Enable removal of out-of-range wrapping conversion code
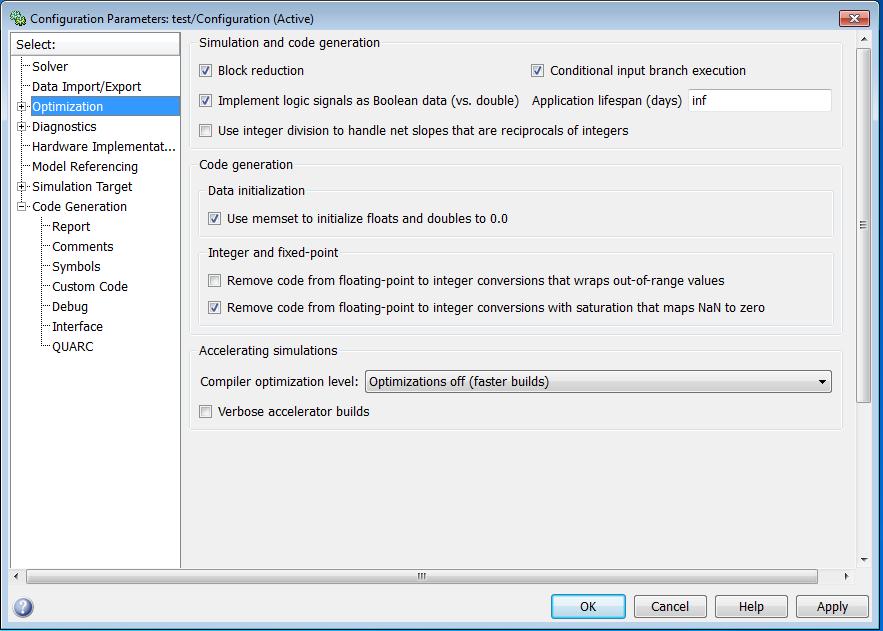The height and width of the screenshot is (631, 883). [213, 281]
